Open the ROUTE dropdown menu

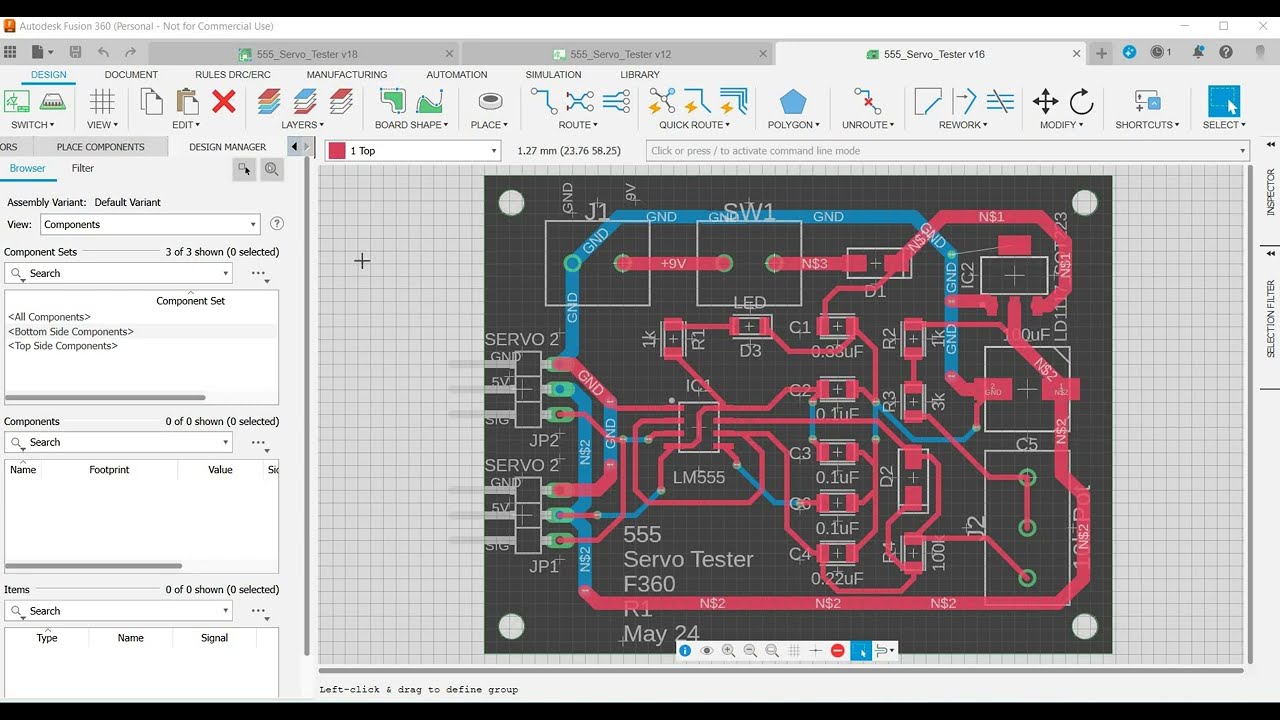click(578, 125)
